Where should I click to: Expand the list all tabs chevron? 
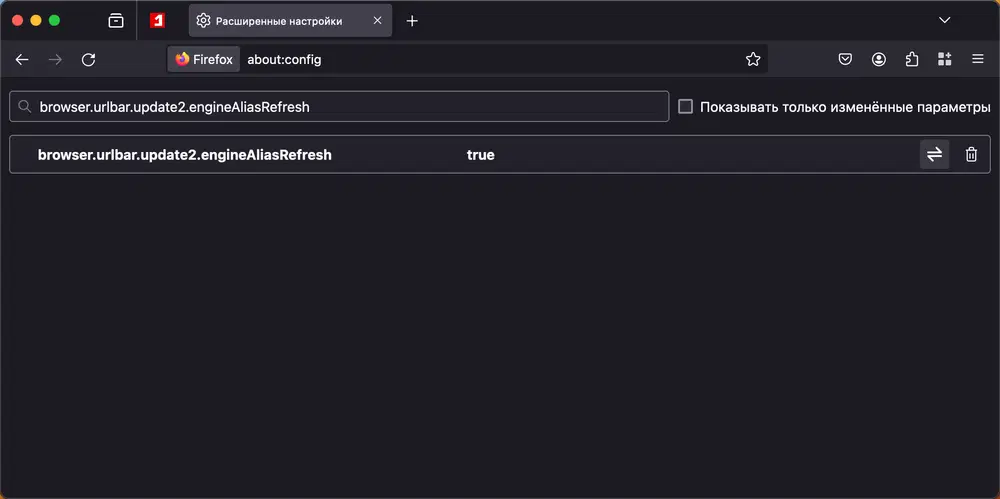point(944,20)
